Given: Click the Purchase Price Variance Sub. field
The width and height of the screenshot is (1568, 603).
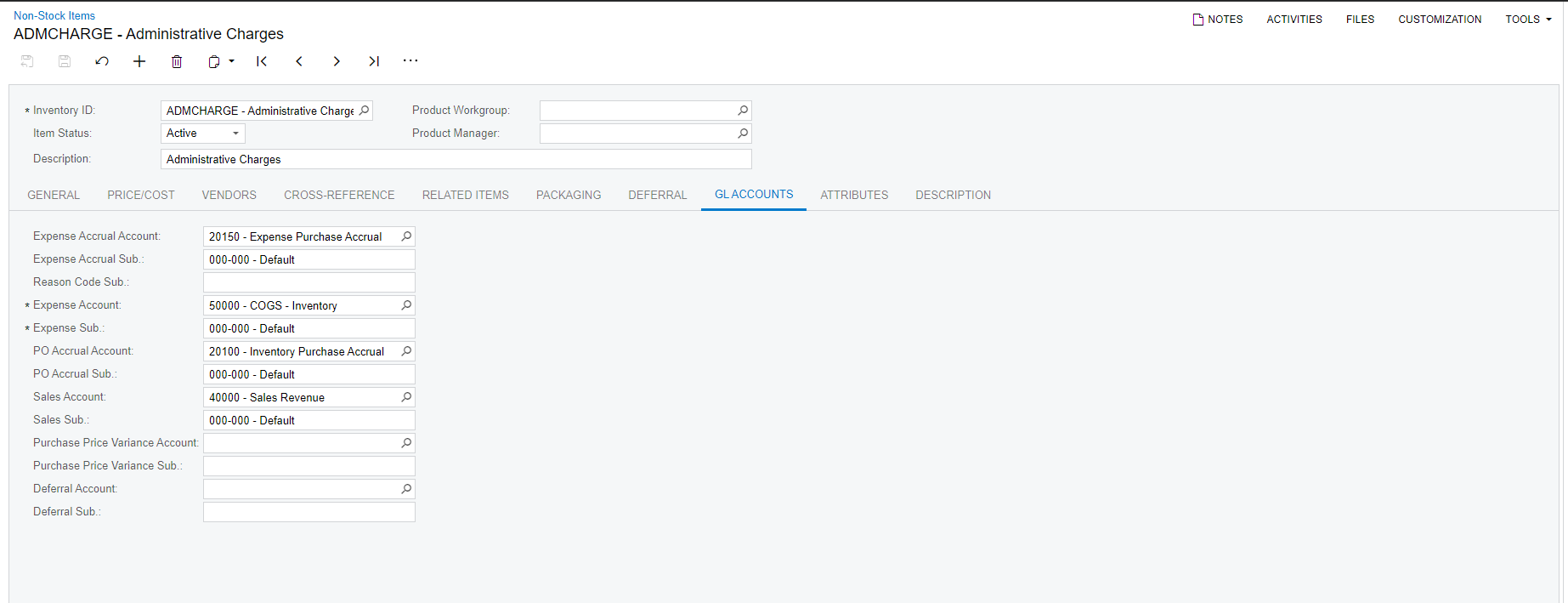Looking at the screenshot, I should [x=309, y=466].
